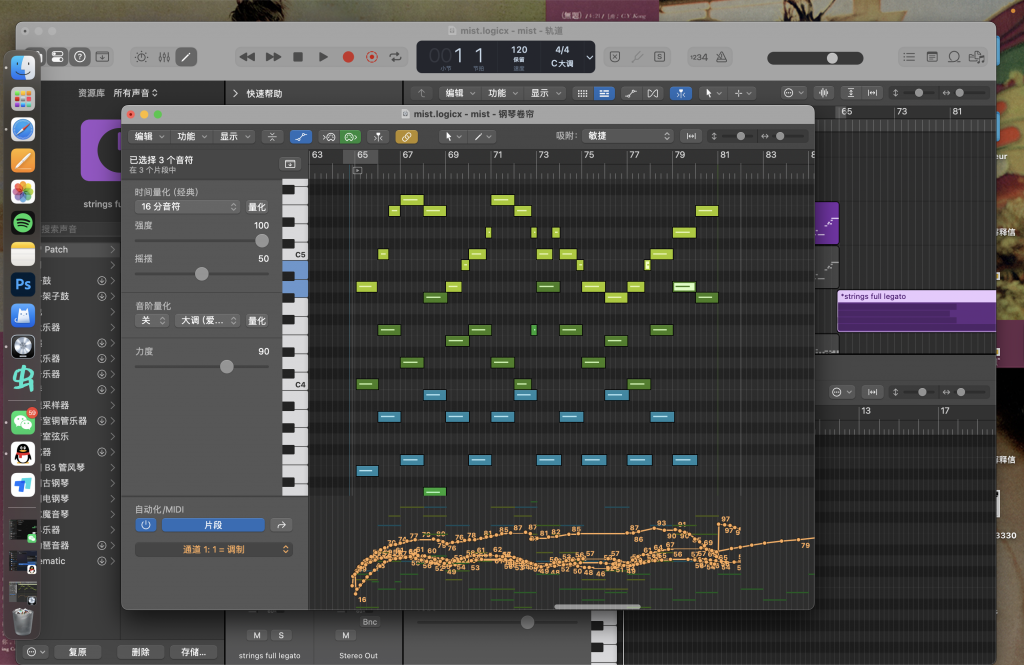Click the automation curve icon in piano roll
1024x665 pixels.
[301, 136]
